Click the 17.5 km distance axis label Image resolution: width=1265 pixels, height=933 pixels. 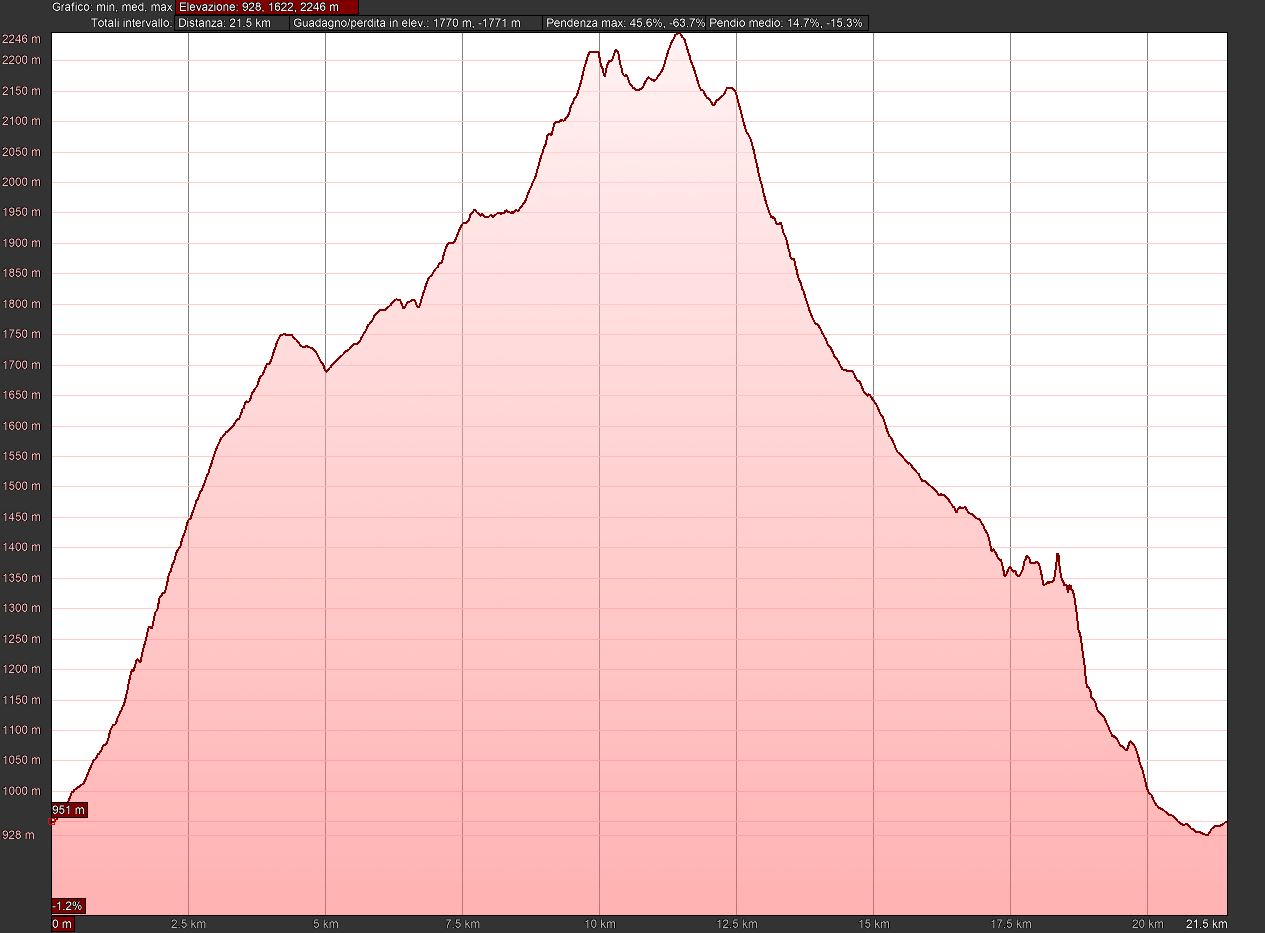(1010, 924)
